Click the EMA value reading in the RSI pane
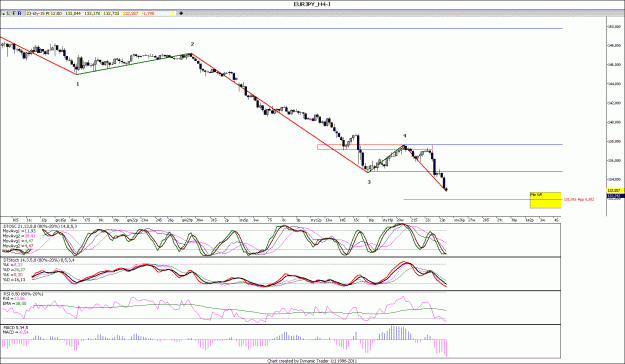Screen dimensions: 625x364 click(21, 303)
